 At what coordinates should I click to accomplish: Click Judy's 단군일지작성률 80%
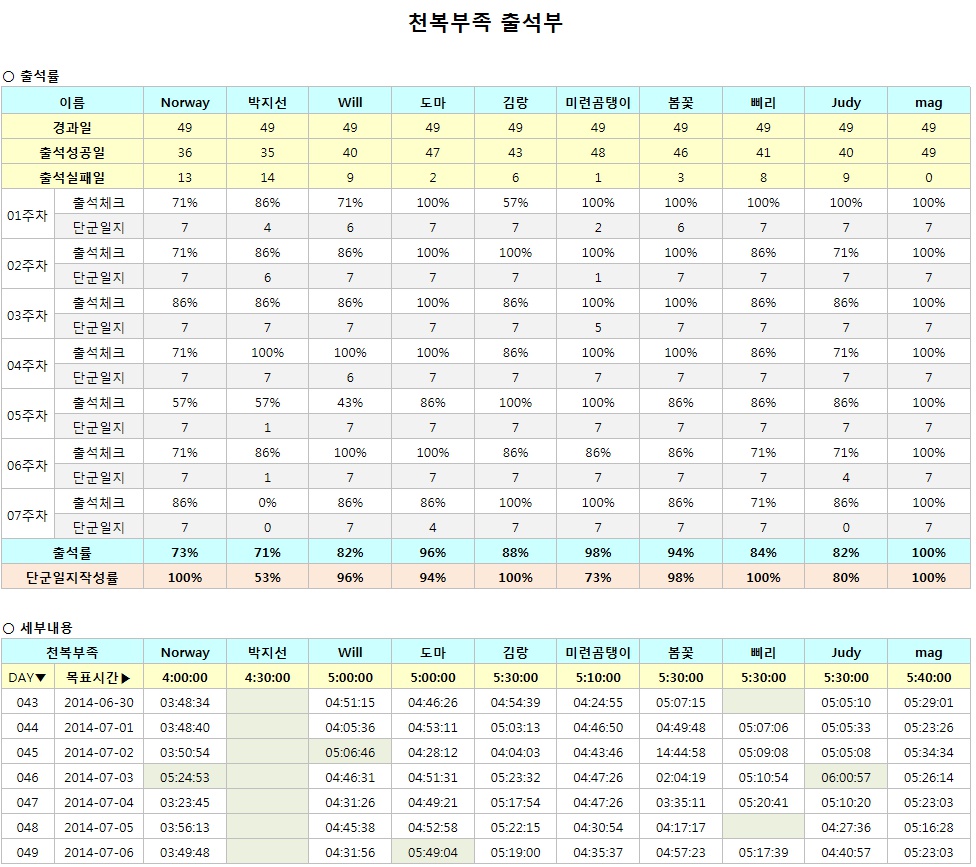click(x=846, y=577)
